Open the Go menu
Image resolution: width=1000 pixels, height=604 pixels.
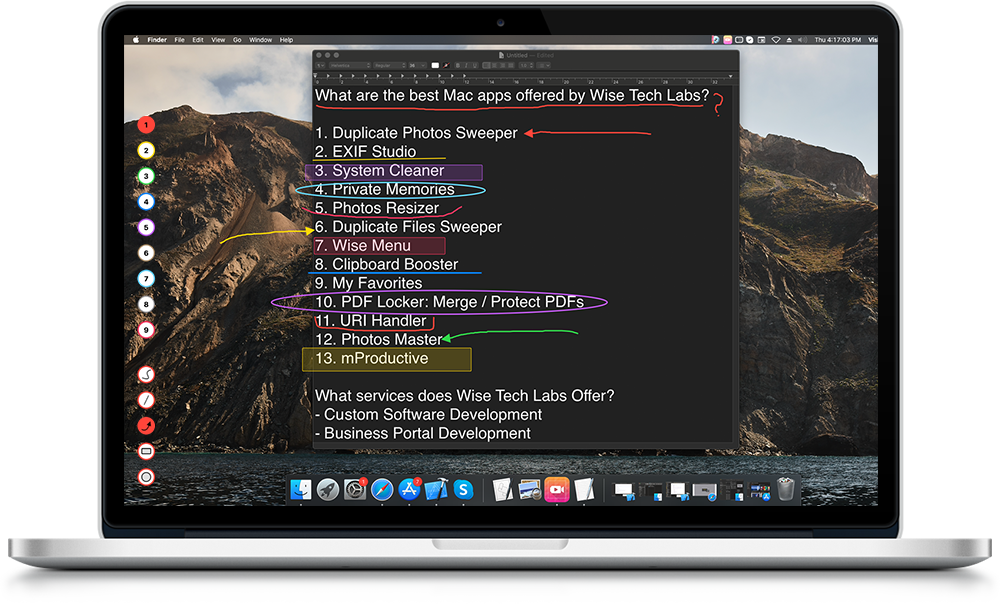click(237, 40)
